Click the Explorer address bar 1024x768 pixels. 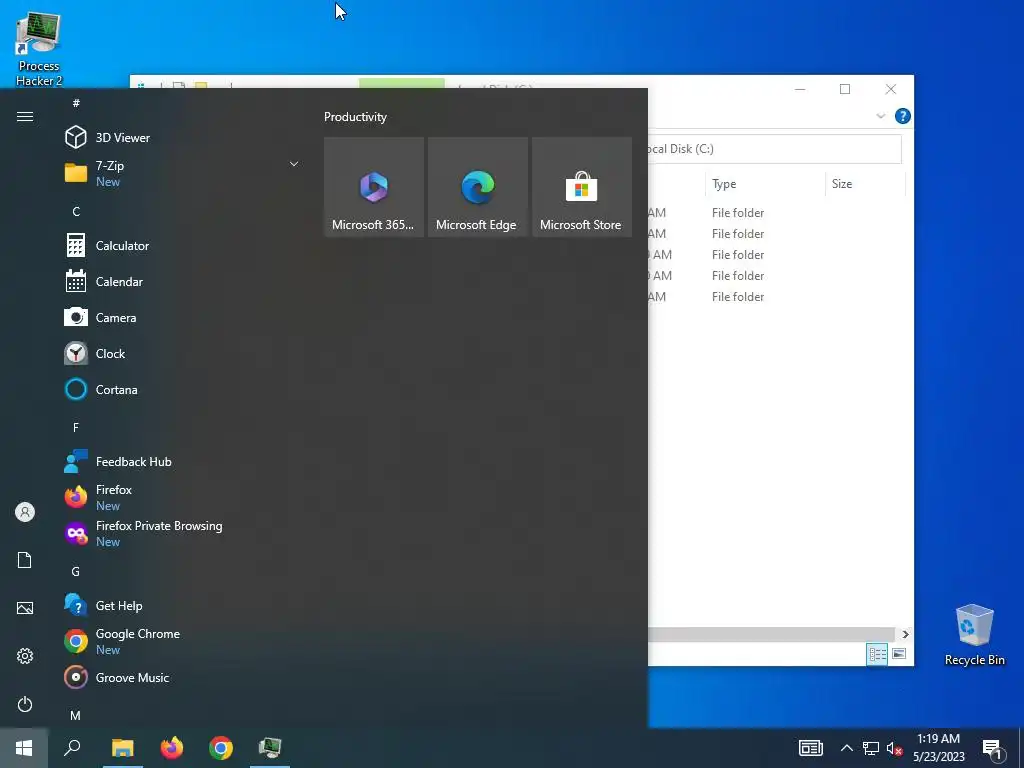775,149
